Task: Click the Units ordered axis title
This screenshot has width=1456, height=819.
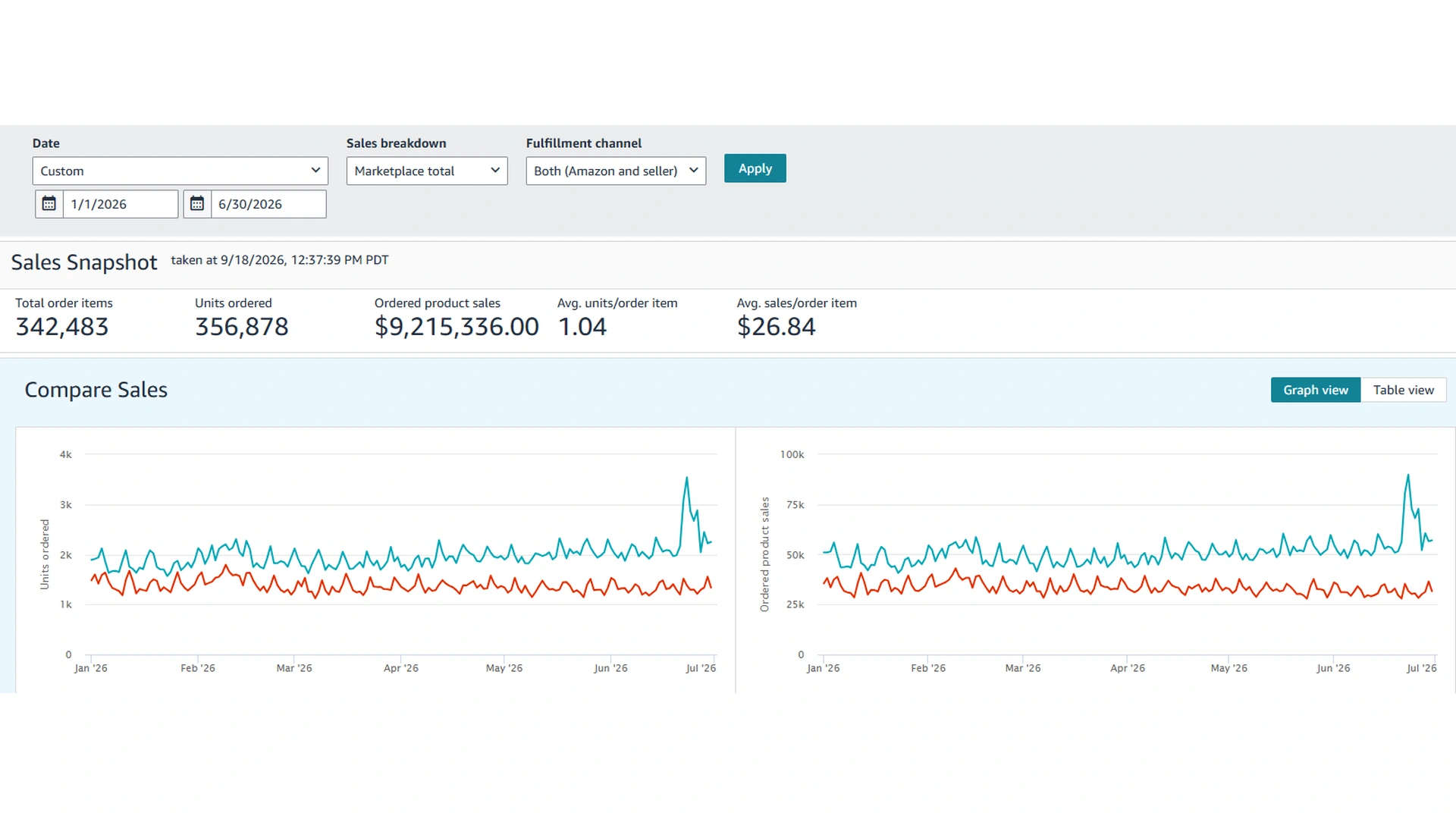Action: (x=45, y=554)
